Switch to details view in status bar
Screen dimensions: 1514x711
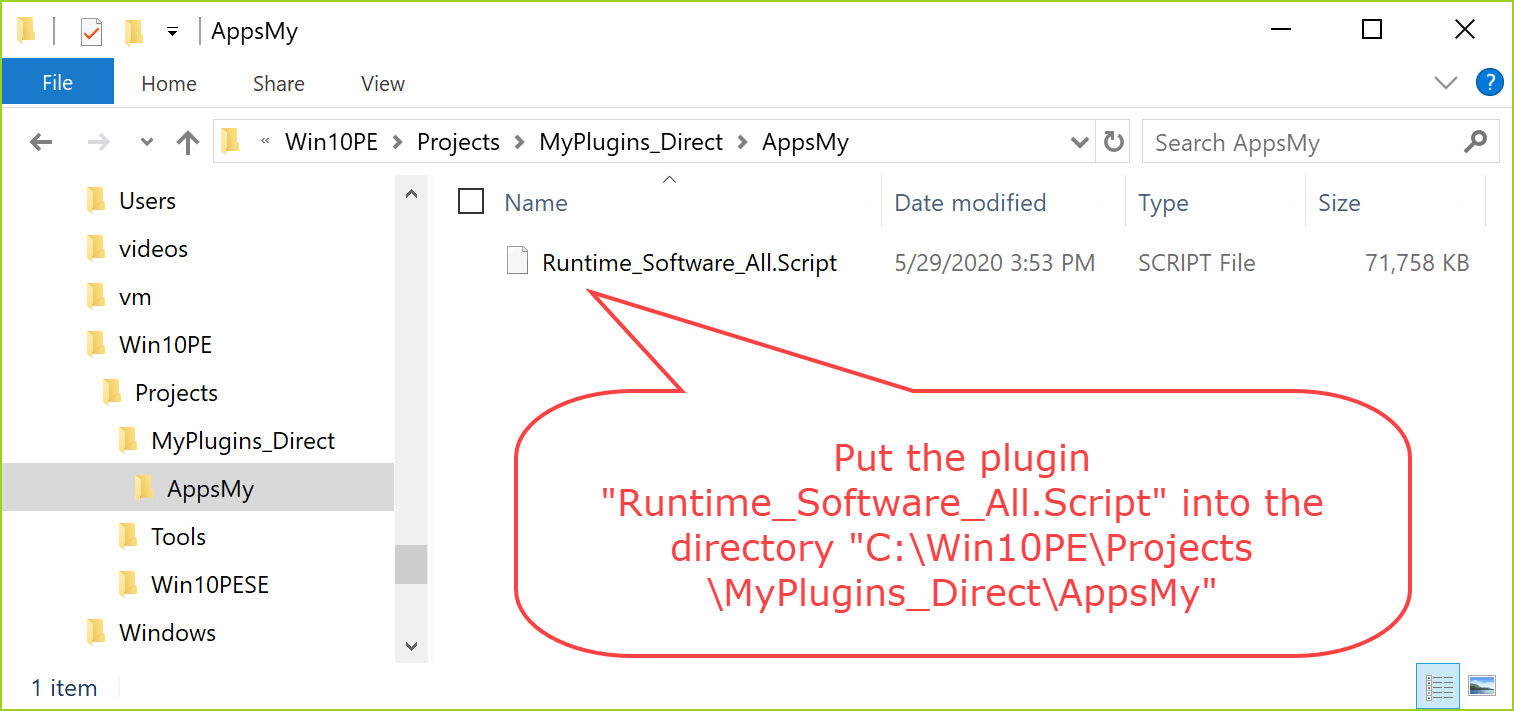coord(1439,686)
